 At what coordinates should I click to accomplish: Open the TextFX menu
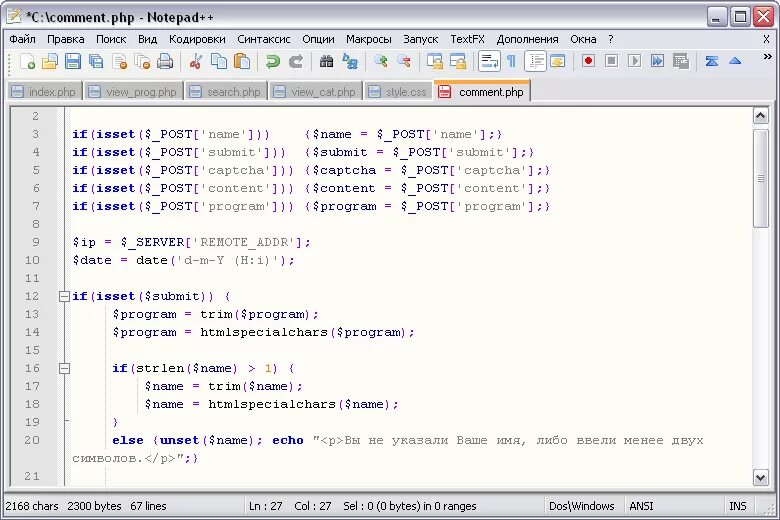(x=467, y=39)
